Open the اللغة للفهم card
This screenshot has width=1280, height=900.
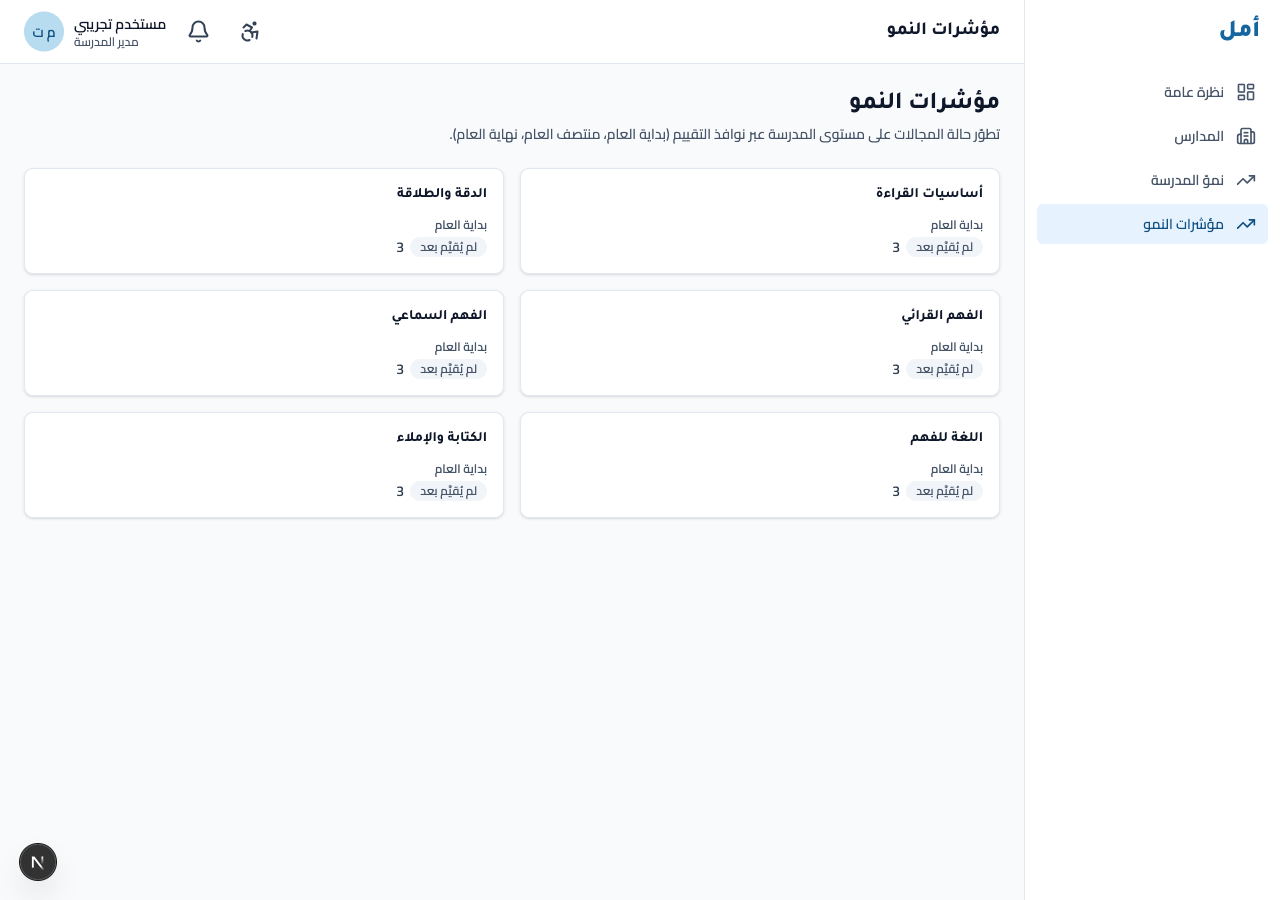[x=760, y=465]
